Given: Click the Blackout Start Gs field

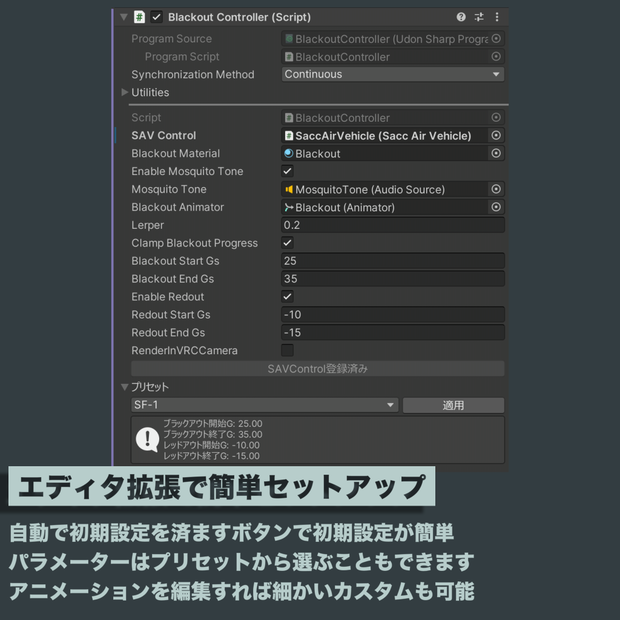Looking at the screenshot, I should click(x=393, y=261).
